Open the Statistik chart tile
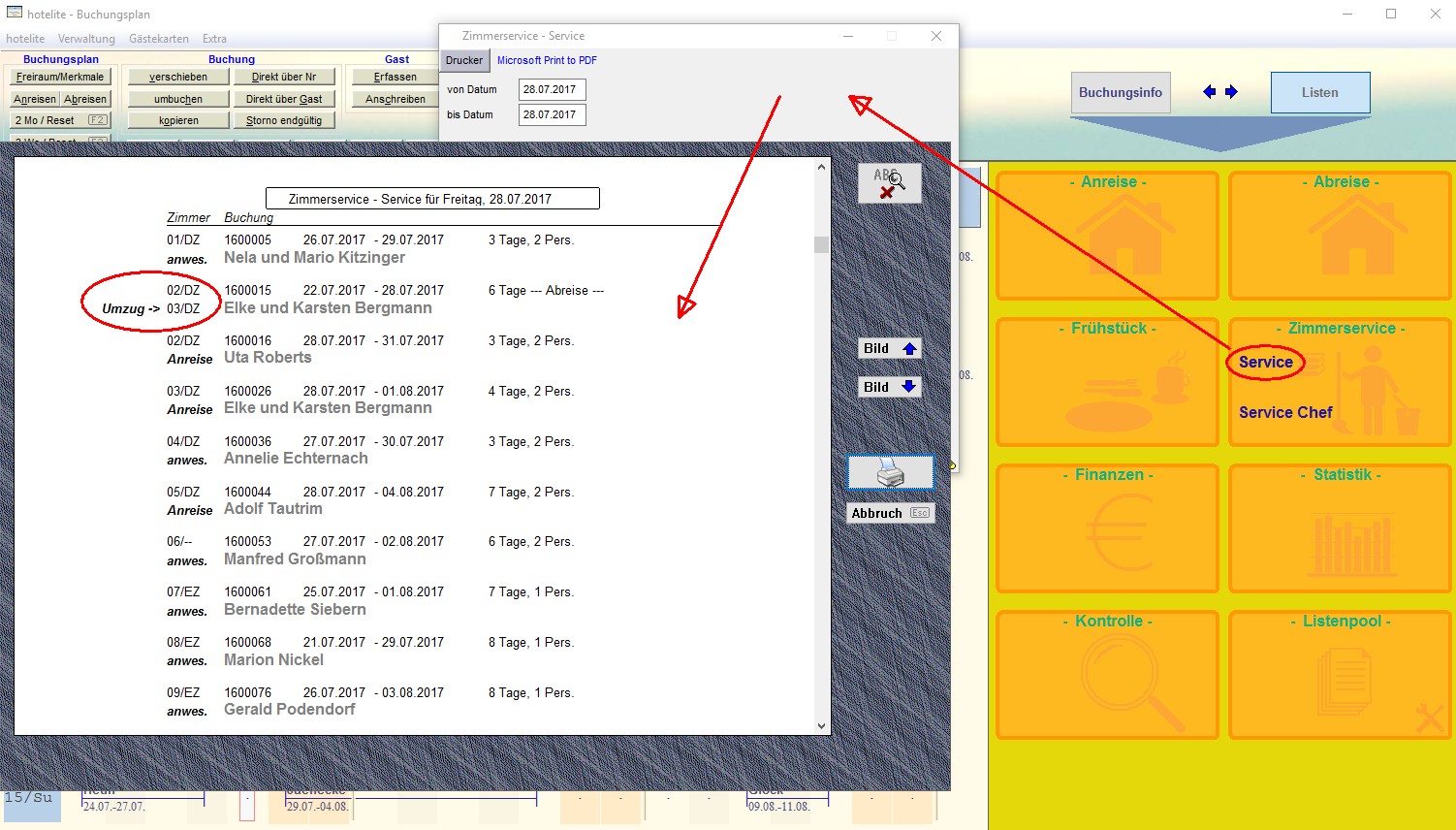Viewport: 1456px width, 830px height. tap(1340, 528)
